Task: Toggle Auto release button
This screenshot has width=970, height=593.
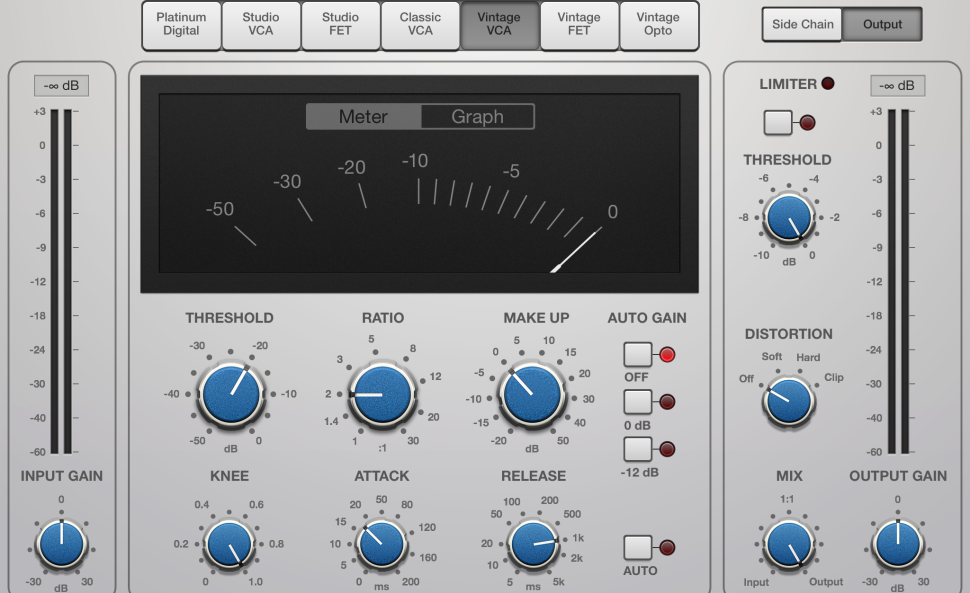Action: coord(638,548)
